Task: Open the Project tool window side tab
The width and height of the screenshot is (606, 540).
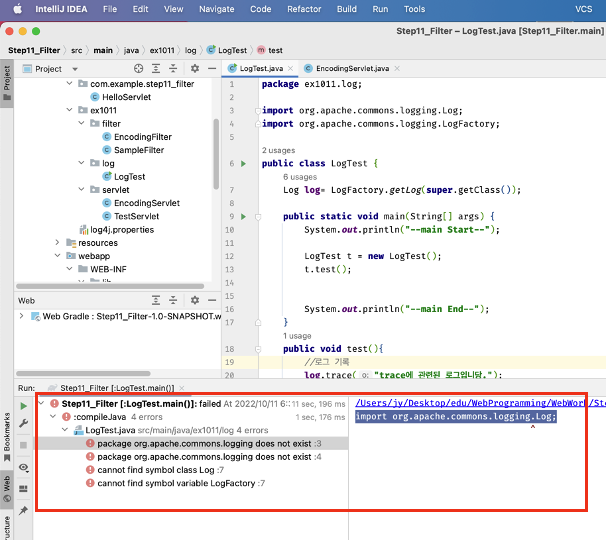Action: coord(7,83)
